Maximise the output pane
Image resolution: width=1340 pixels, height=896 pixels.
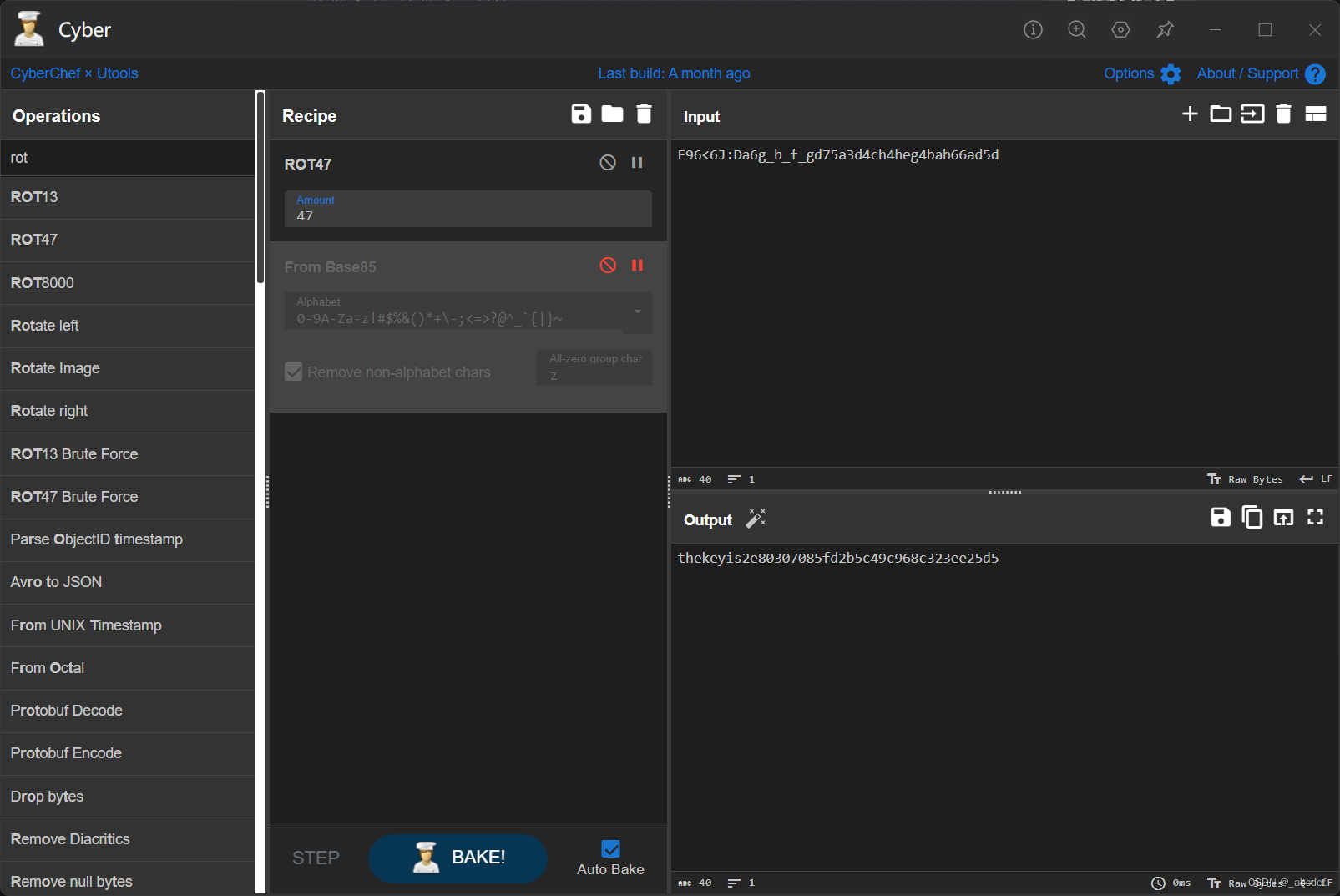(x=1316, y=517)
